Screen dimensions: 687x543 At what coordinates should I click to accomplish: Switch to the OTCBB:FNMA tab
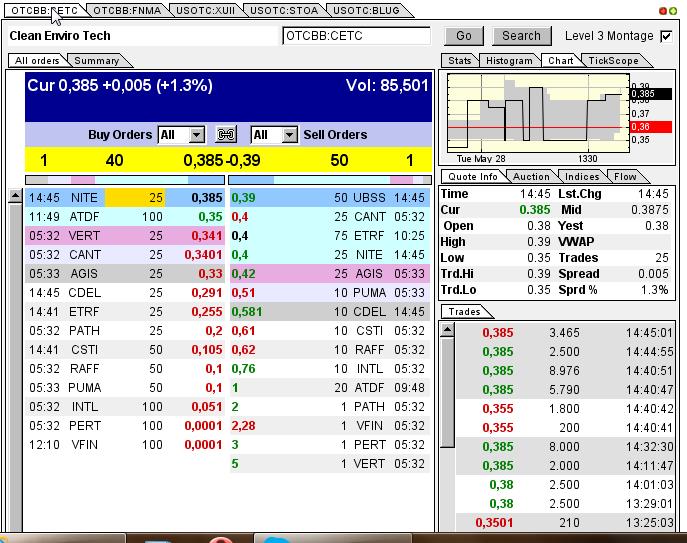point(125,10)
